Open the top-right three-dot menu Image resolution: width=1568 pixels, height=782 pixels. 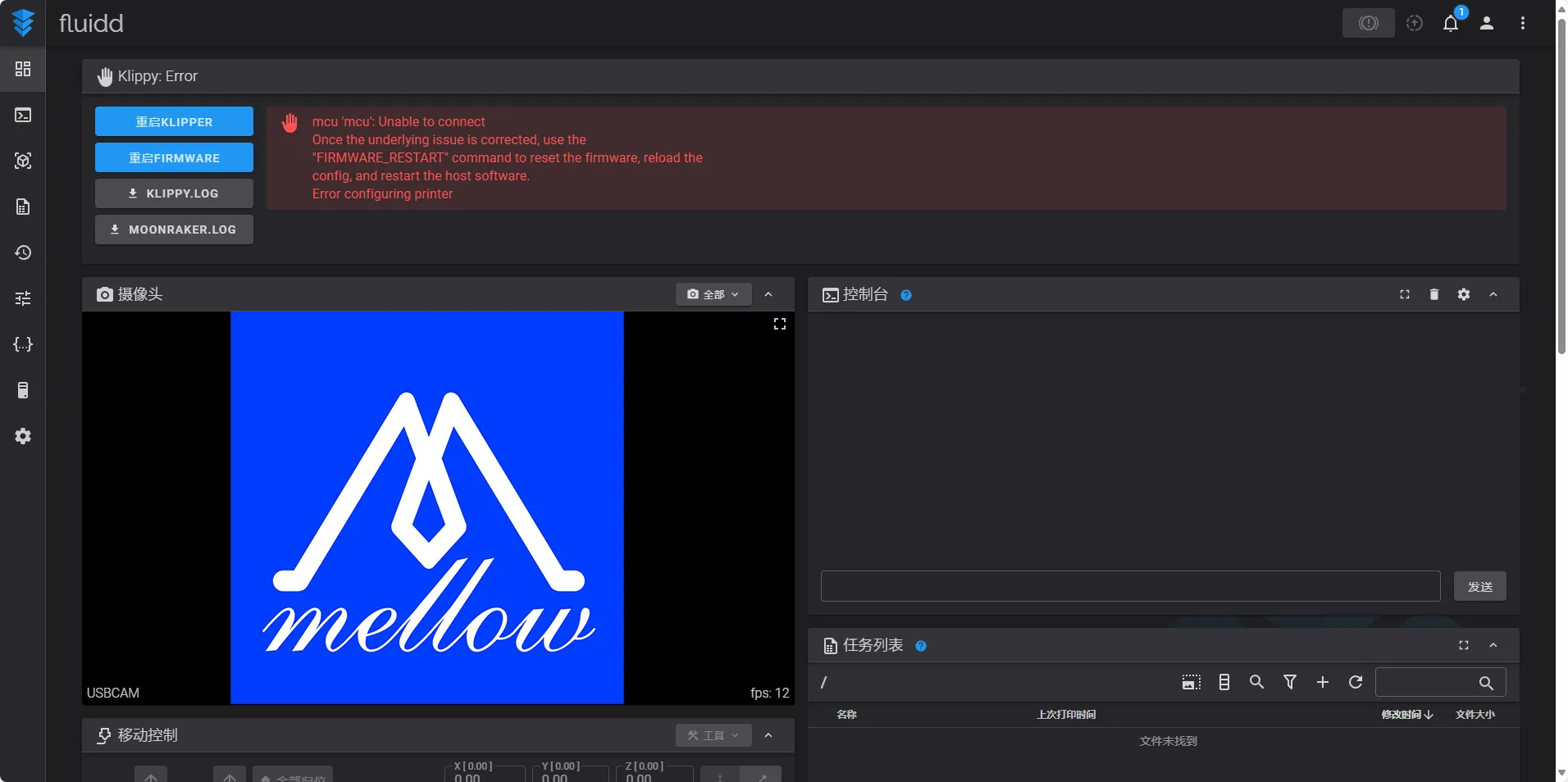pos(1523,23)
